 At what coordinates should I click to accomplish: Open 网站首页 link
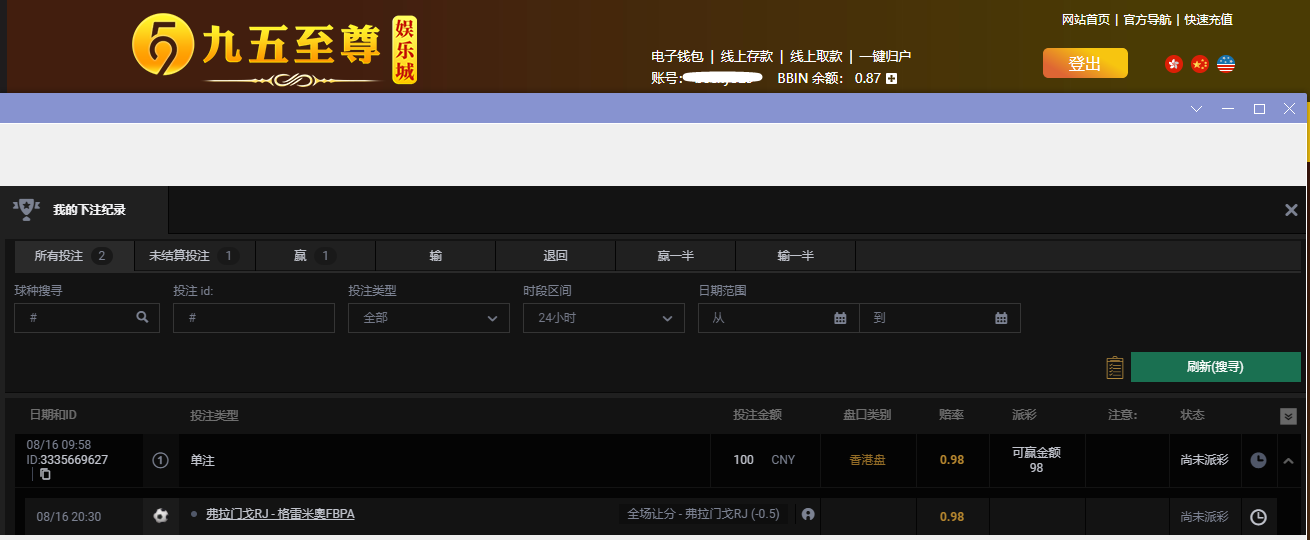tap(1086, 20)
